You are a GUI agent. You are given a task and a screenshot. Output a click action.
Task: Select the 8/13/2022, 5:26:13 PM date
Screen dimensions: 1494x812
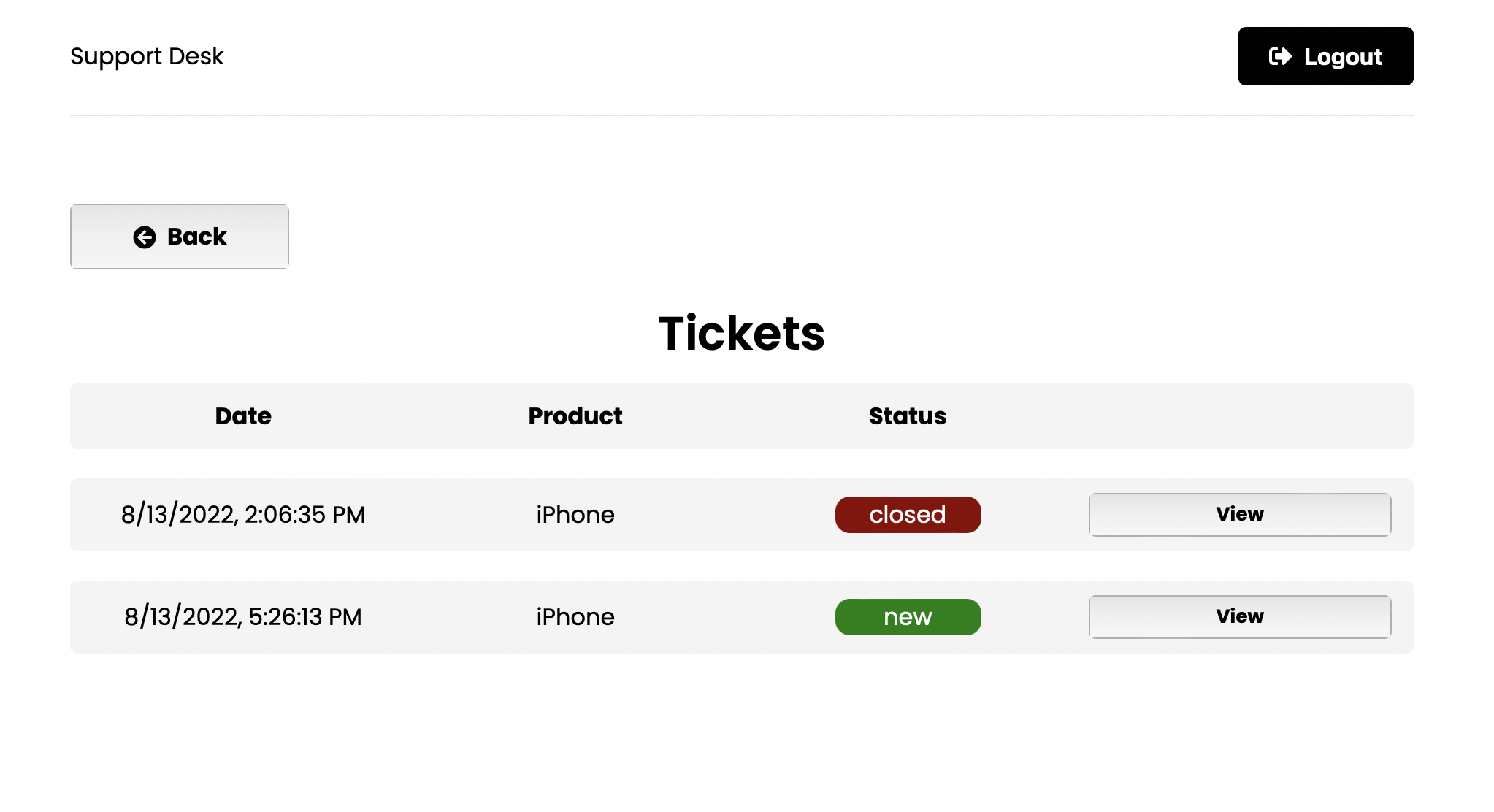pyautogui.click(x=243, y=617)
